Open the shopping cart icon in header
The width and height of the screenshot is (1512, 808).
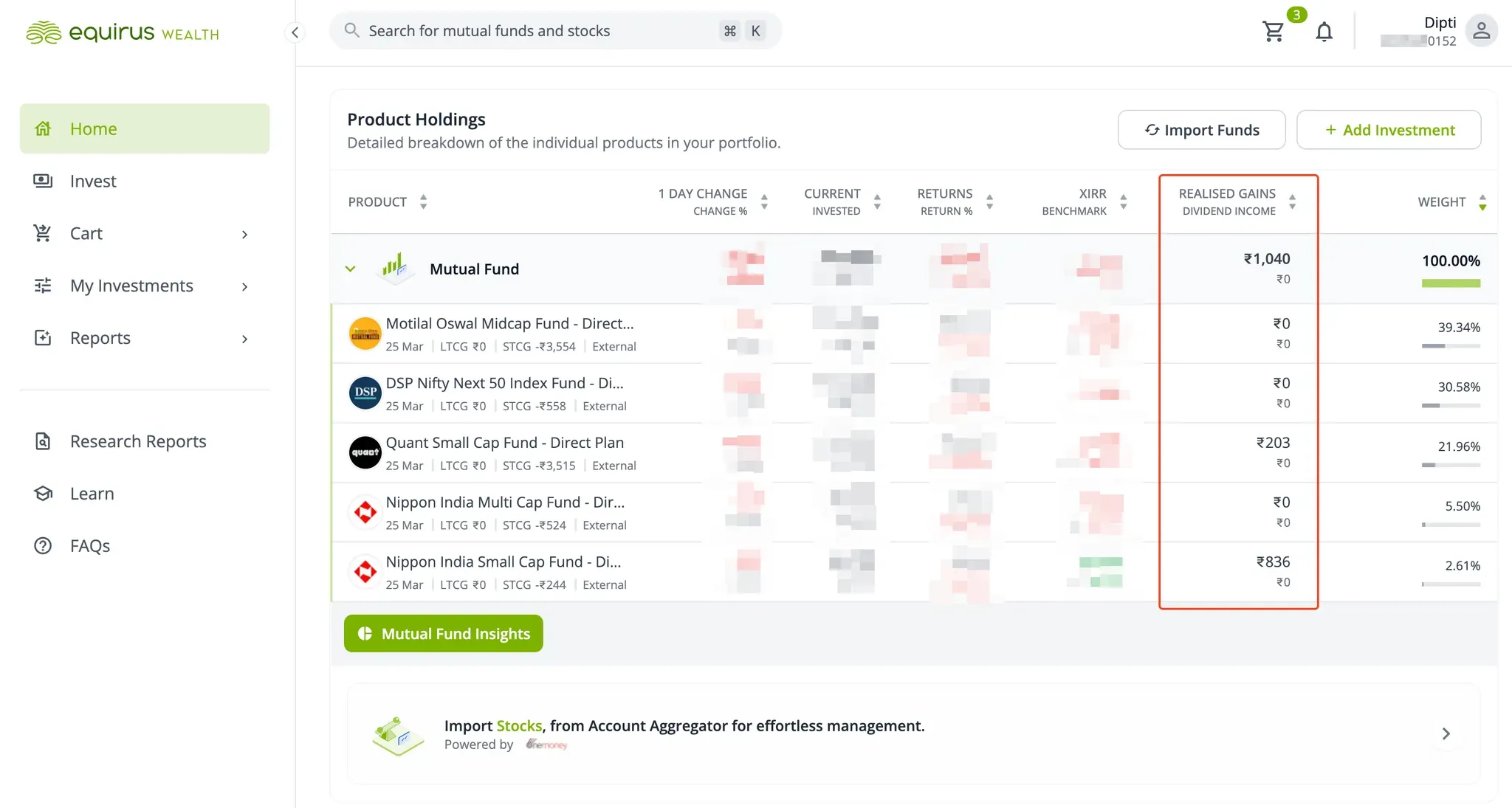1274,31
